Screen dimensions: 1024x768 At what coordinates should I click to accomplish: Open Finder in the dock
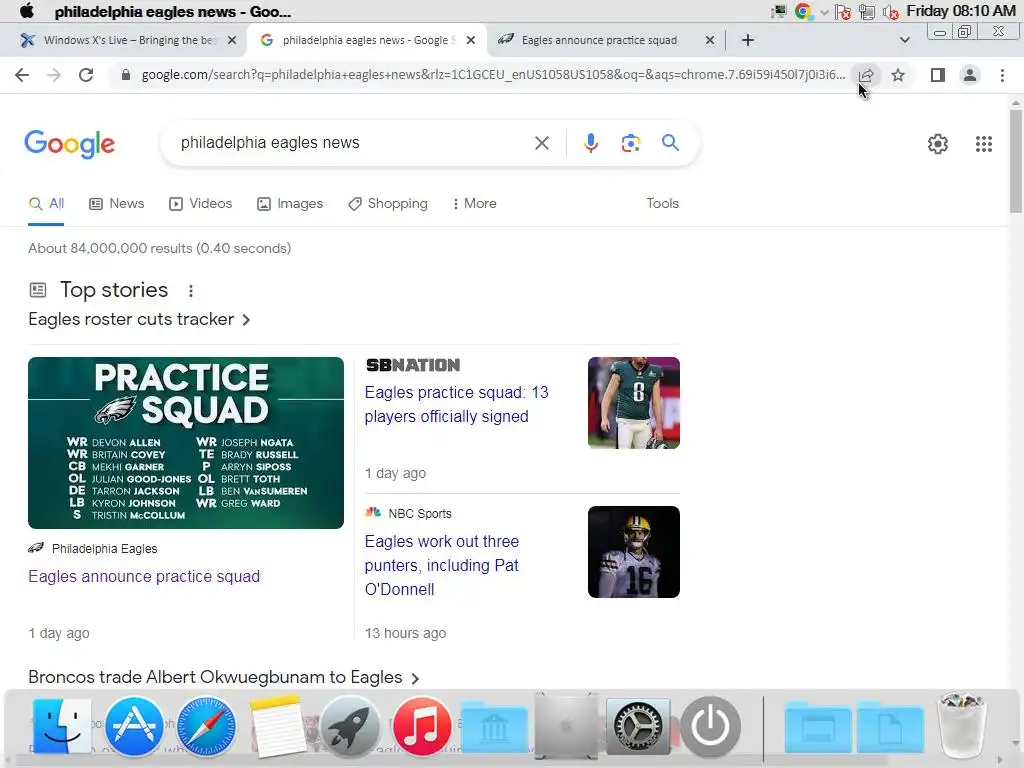coord(62,726)
